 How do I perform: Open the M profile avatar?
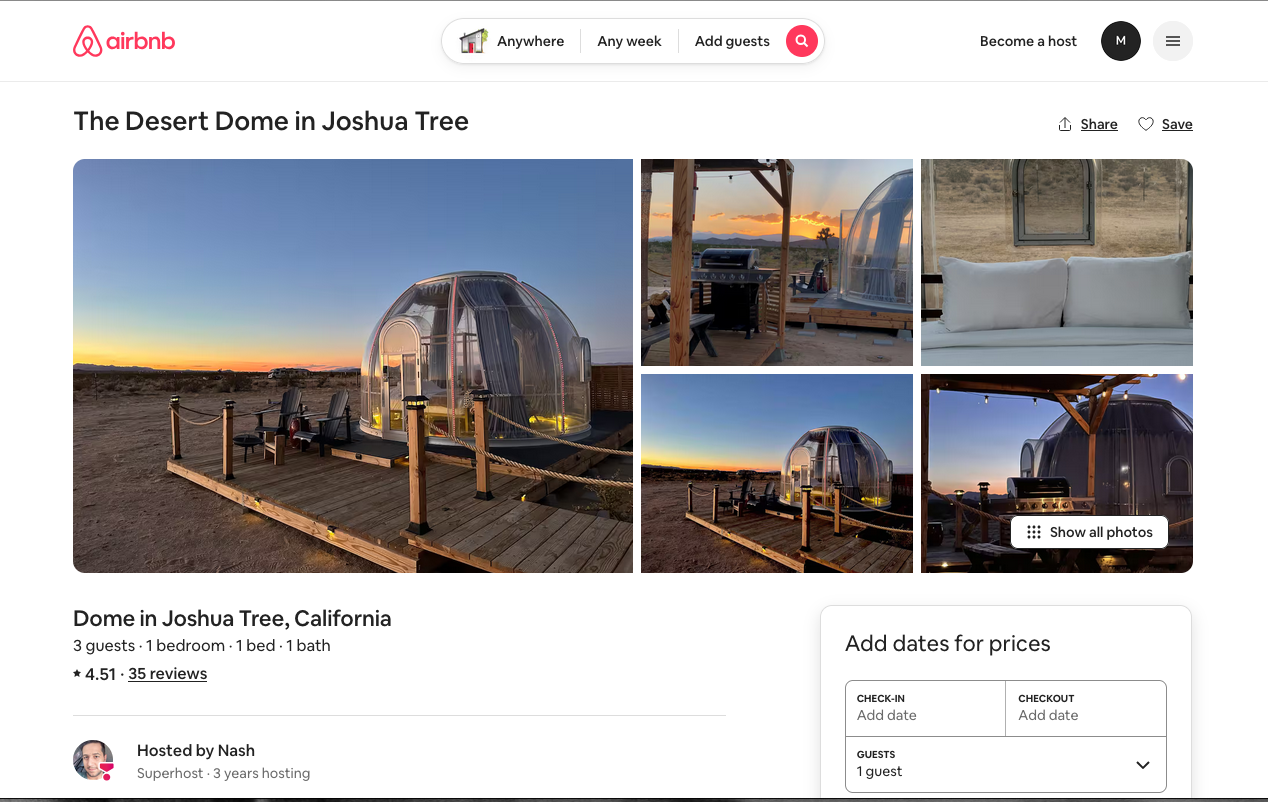pyautogui.click(x=1120, y=41)
